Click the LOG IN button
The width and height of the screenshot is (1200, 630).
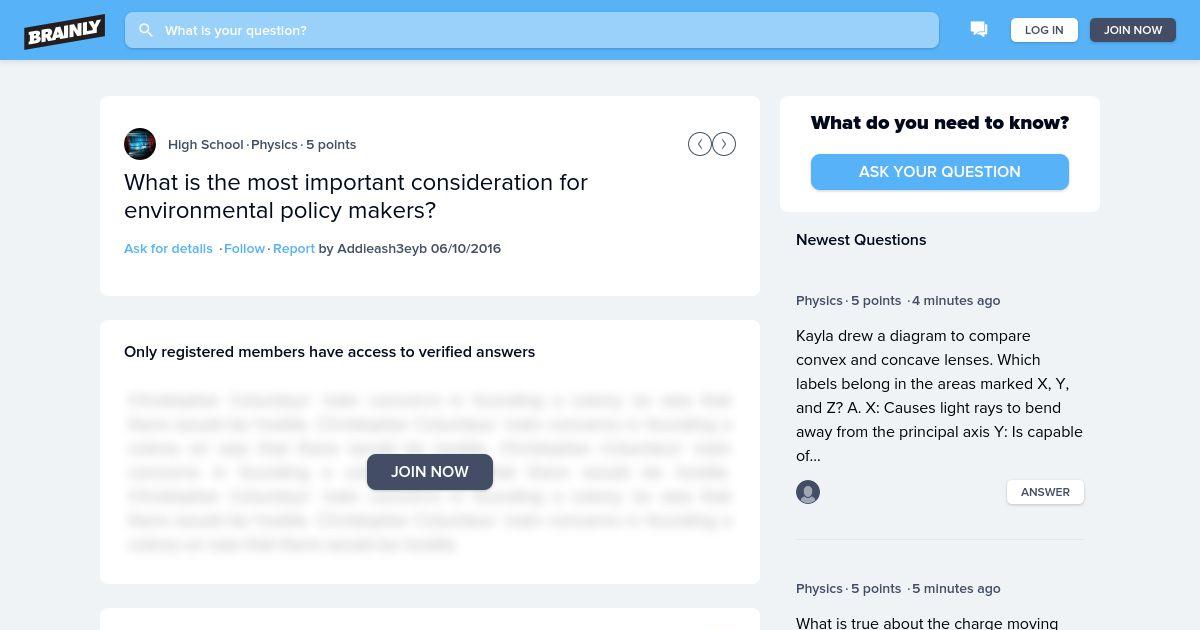[1044, 30]
